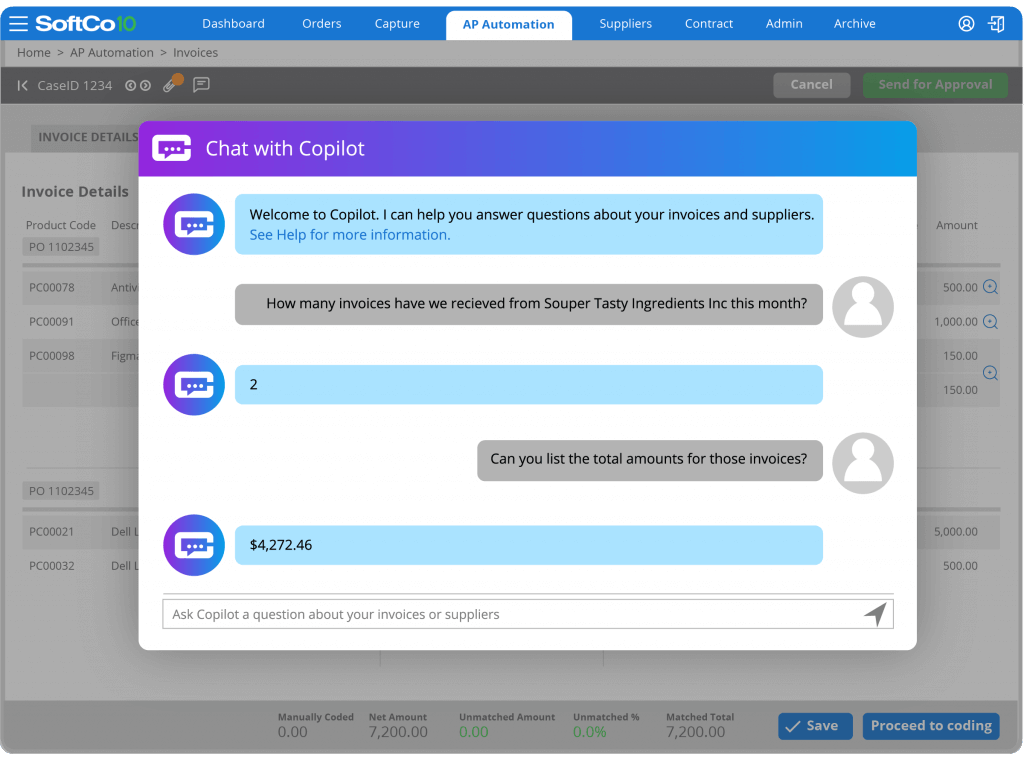The height and width of the screenshot is (758, 1024).
Task: Click user avatar beside total amounts question
Action: coord(863,463)
